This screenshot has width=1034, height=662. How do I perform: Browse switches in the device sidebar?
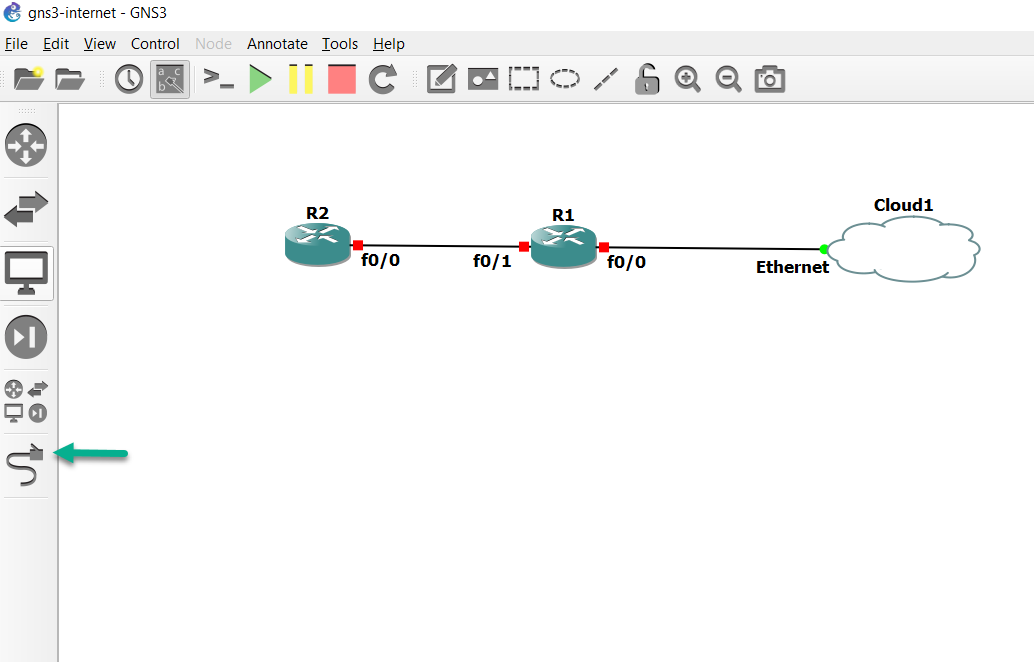[x=26, y=209]
